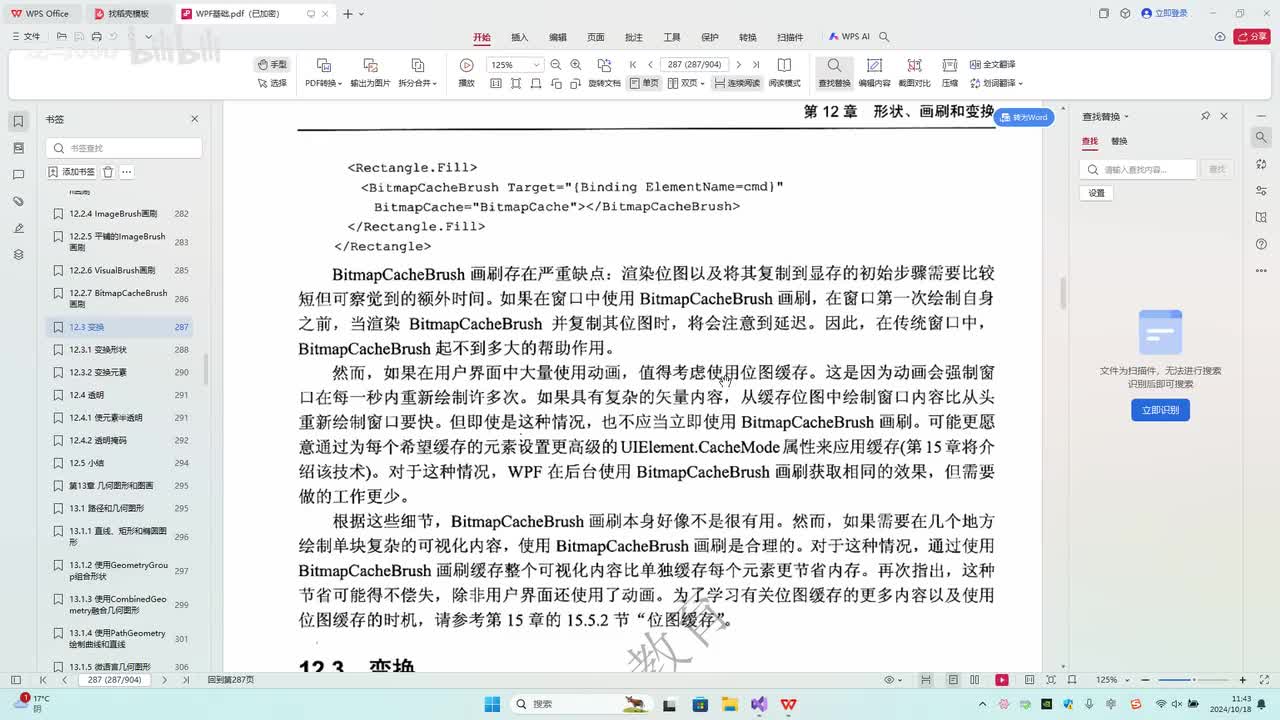
Task: Switch to the Annotate ribbon tab
Action: click(x=633, y=37)
